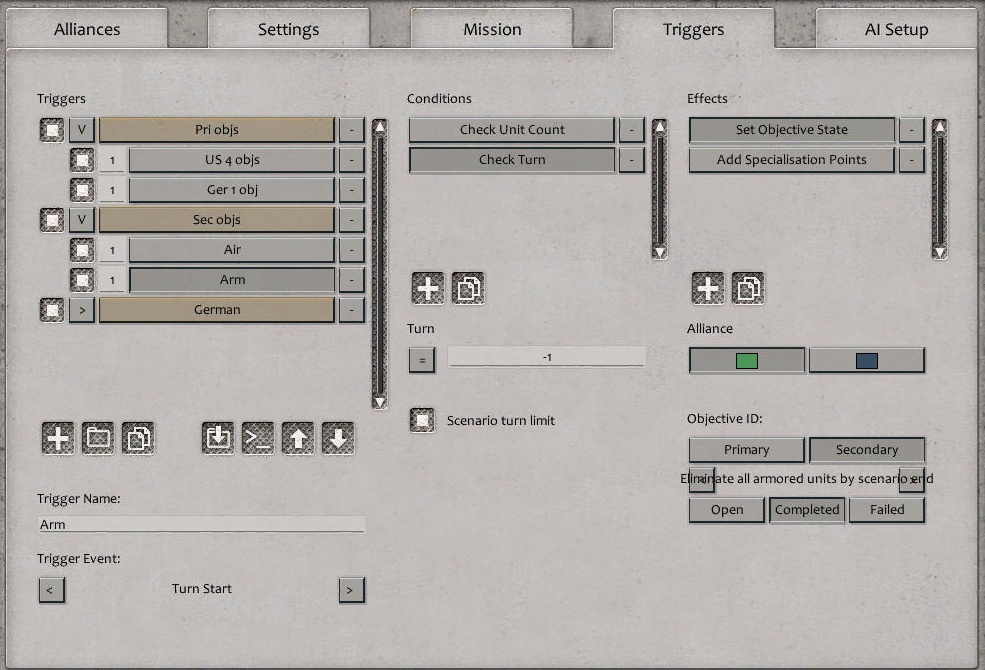
Task: Set objective type to Secondary
Action: pos(867,450)
